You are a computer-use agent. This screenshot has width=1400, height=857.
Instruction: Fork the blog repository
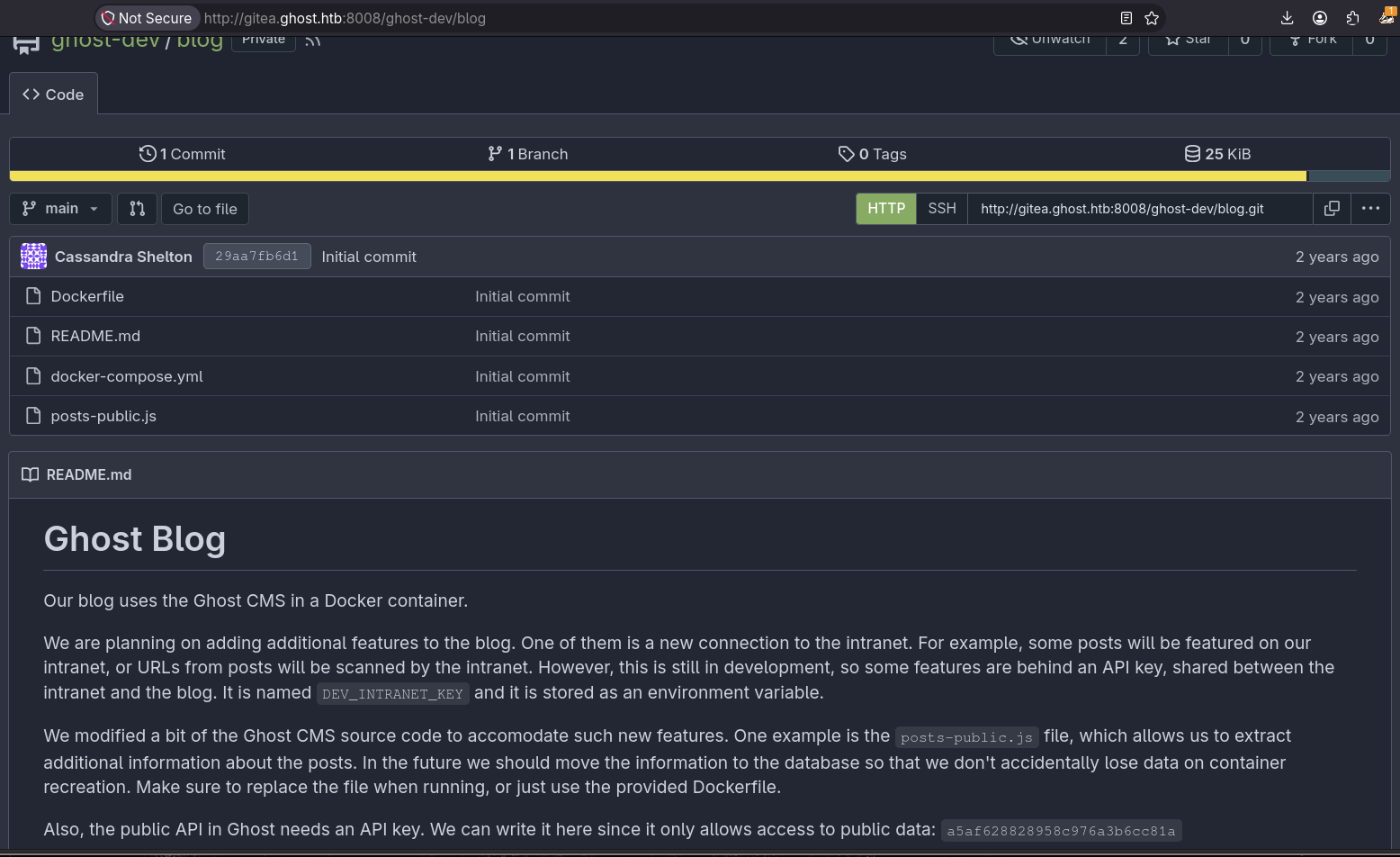click(x=1311, y=40)
